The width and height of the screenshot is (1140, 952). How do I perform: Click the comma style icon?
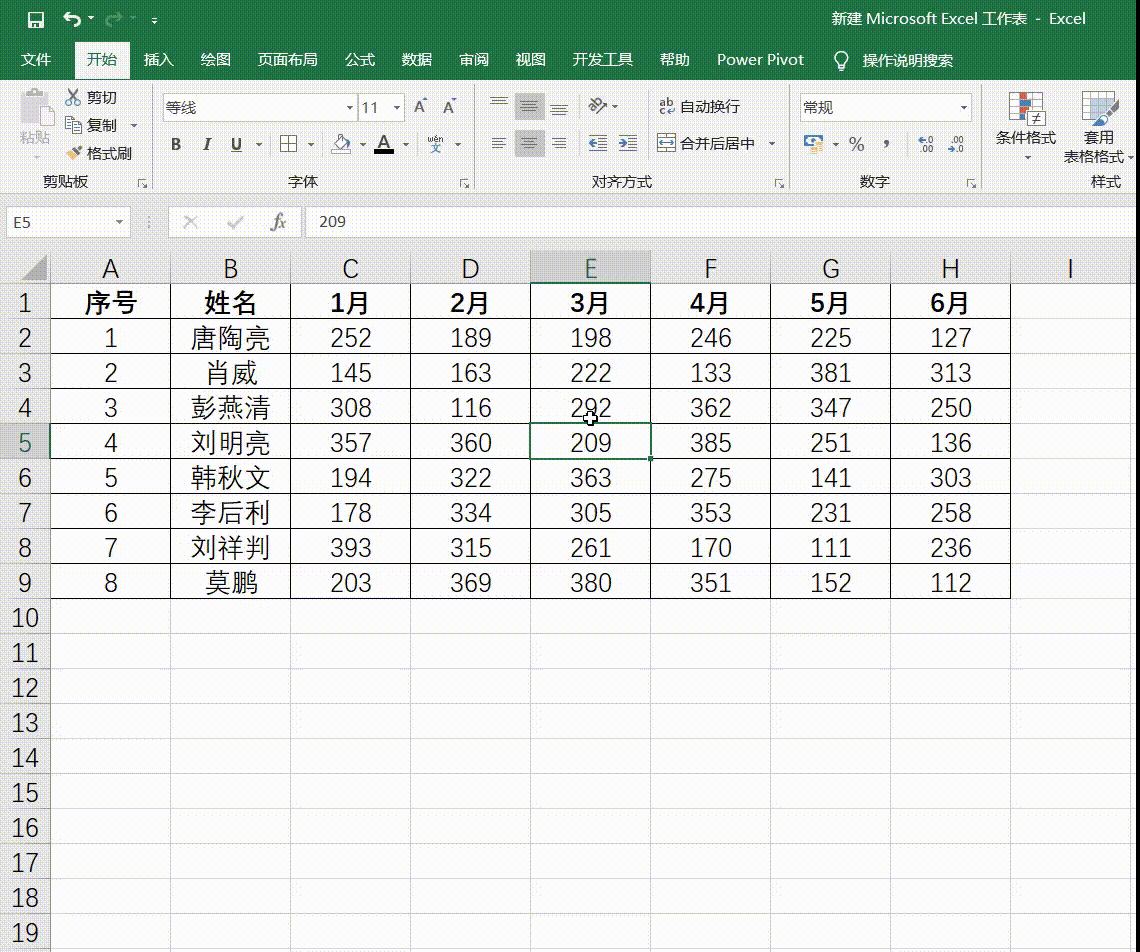point(886,144)
